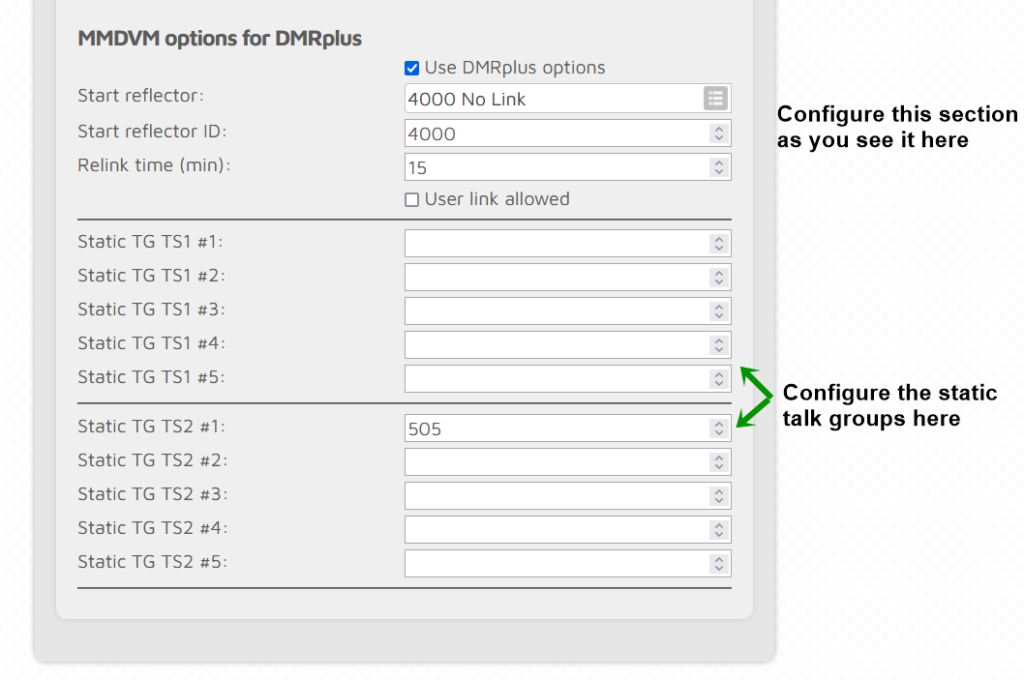Image resolution: width=1024 pixels, height=680 pixels.
Task: Decrement the Relink time value
Action: click(718, 171)
